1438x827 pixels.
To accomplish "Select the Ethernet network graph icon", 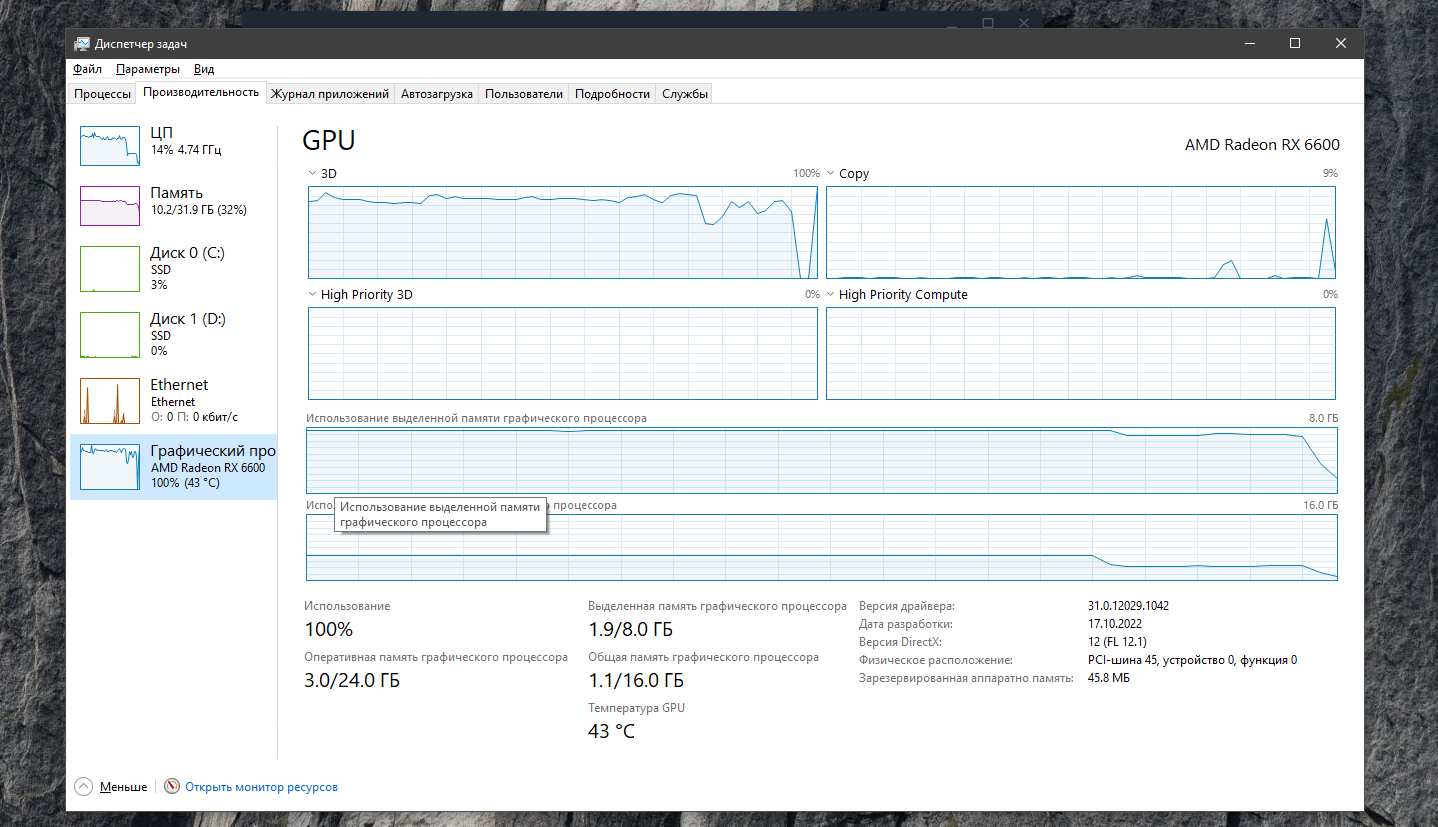I will coord(110,401).
